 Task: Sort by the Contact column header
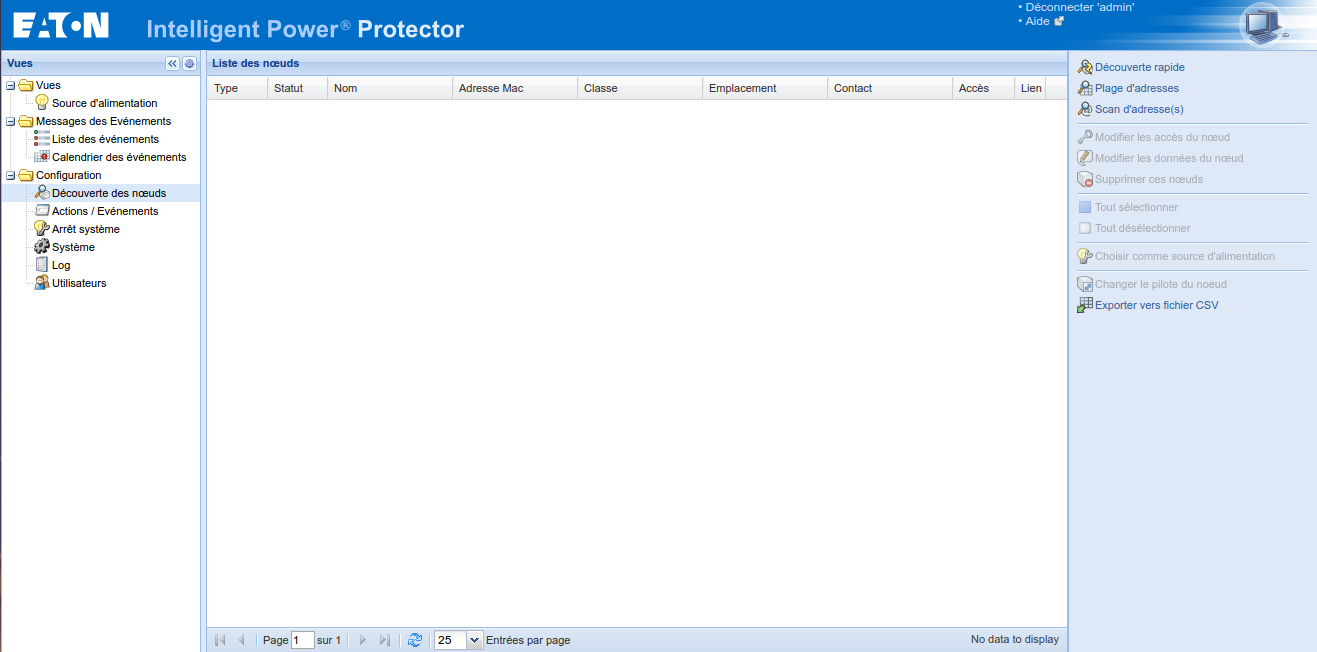890,88
